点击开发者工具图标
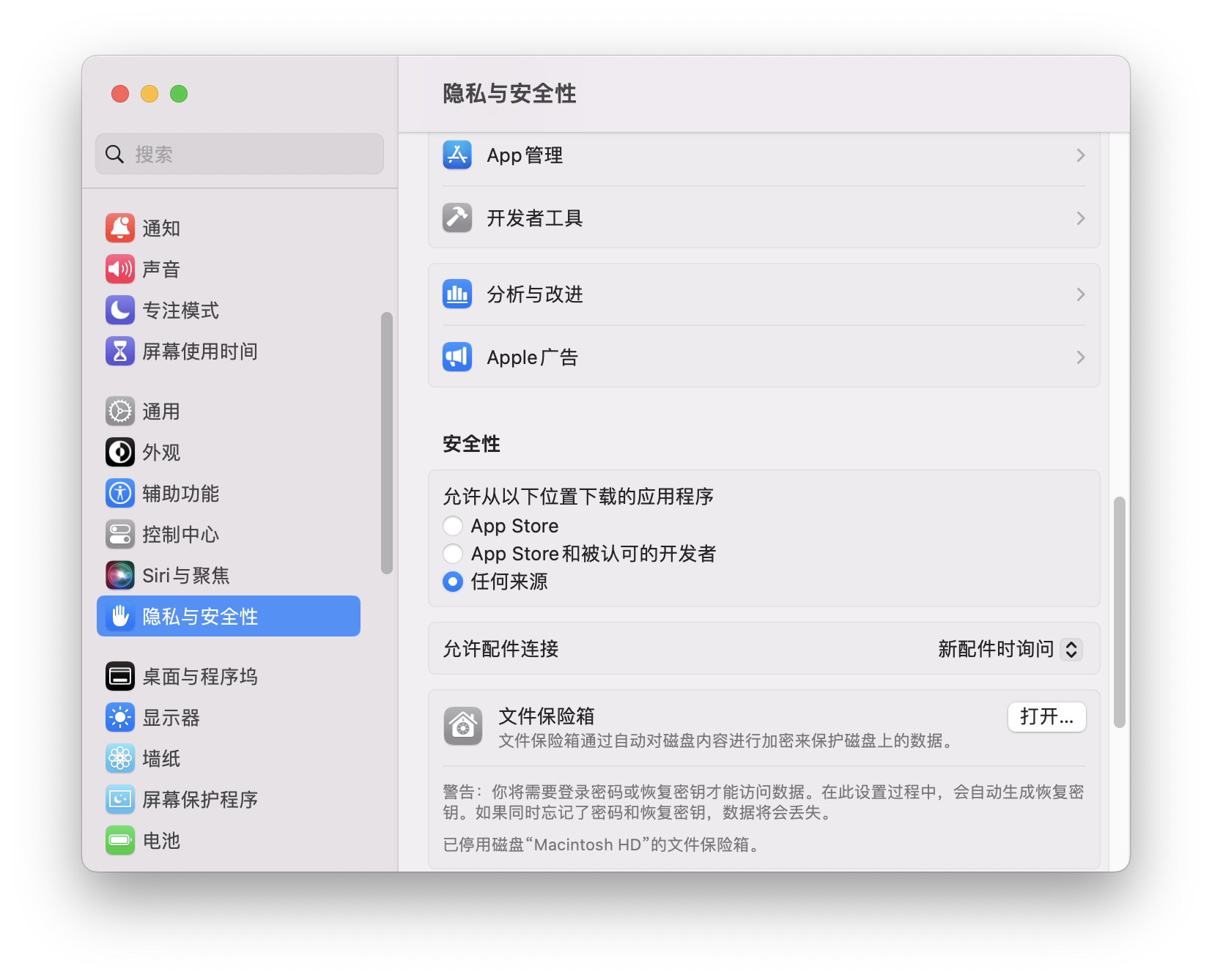The width and height of the screenshot is (1212, 980). (x=457, y=217)
